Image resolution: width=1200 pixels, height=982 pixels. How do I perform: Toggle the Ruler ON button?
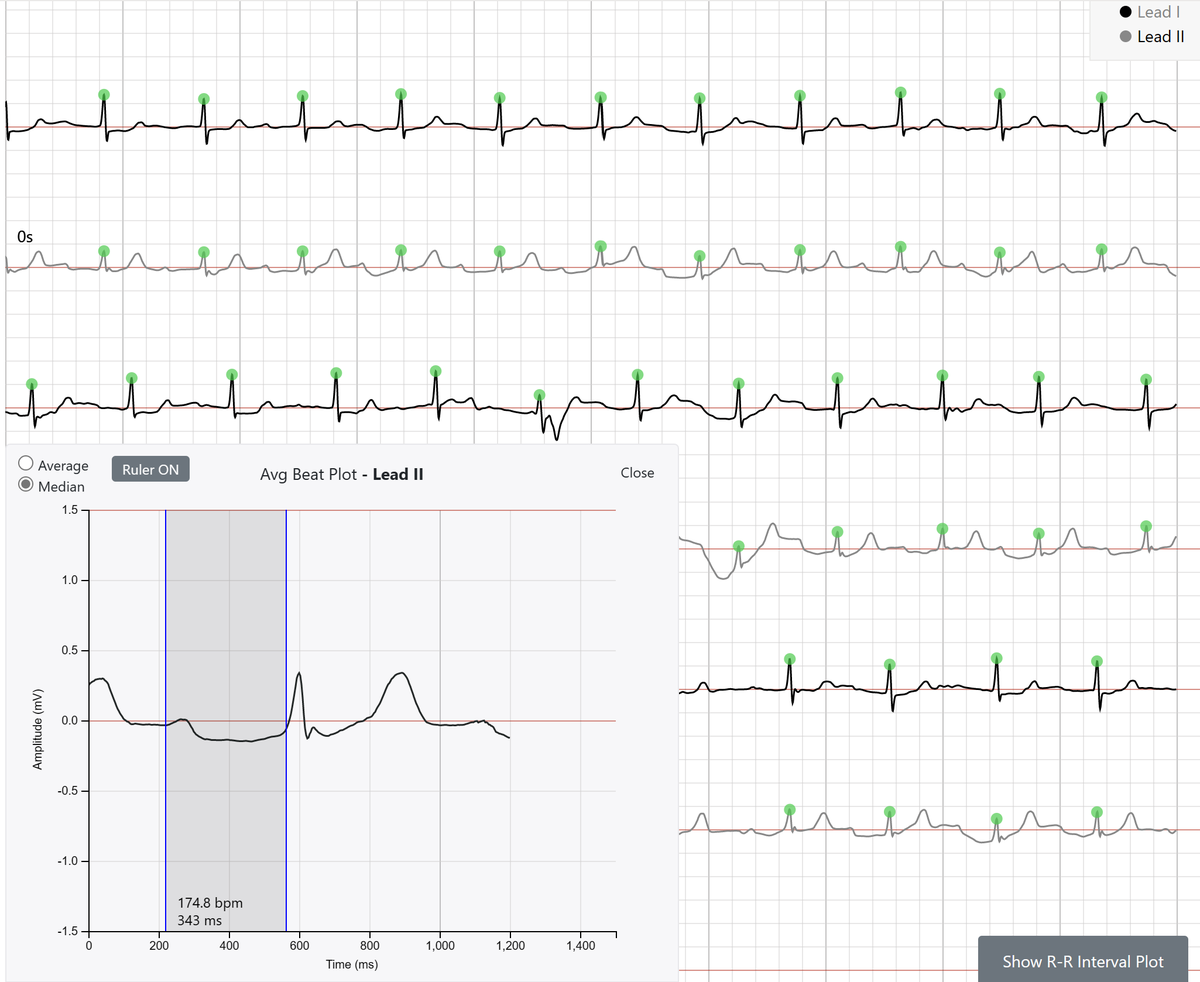pyautogui.click(x=150, y=469)
